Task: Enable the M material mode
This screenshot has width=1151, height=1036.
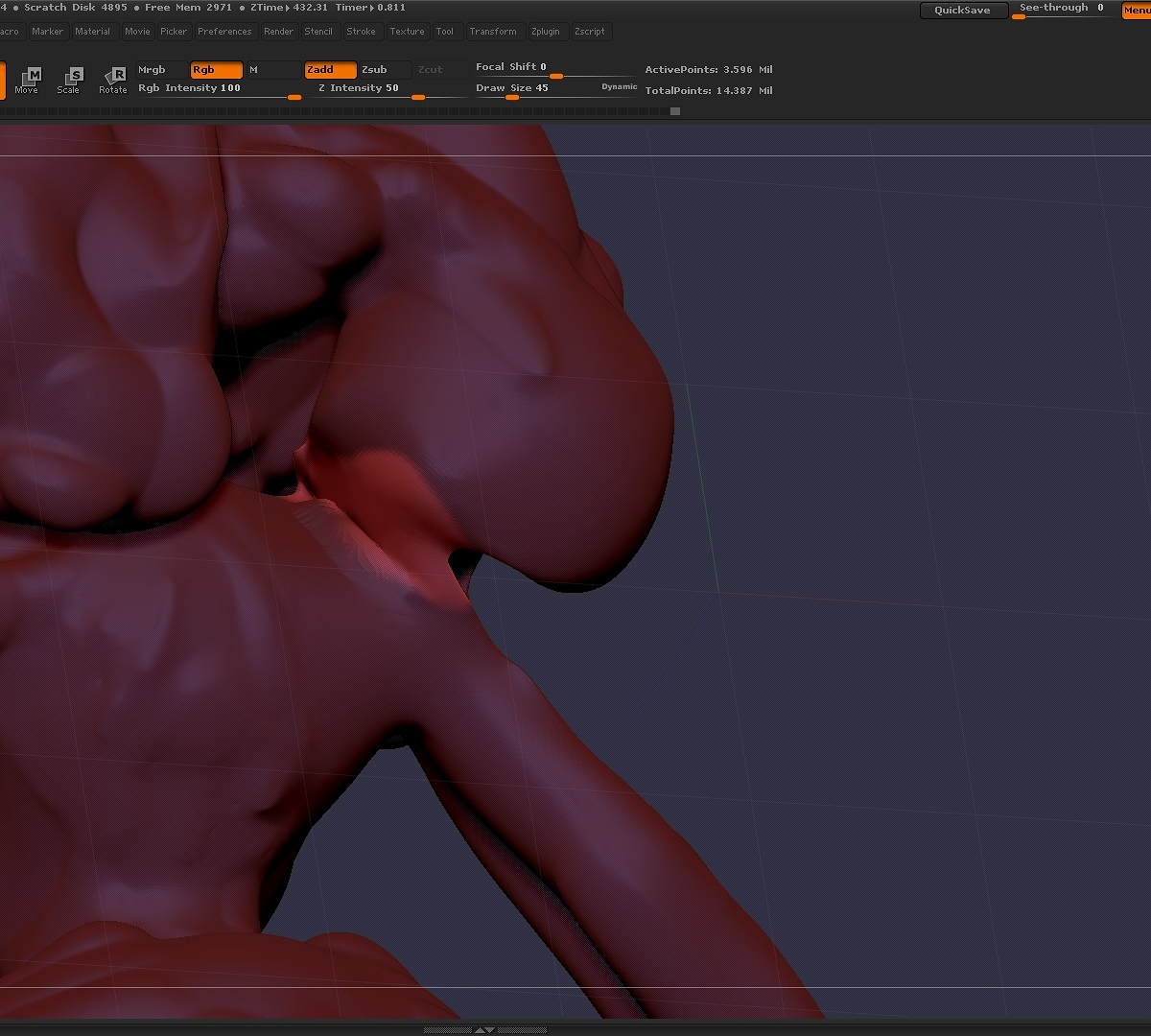Action: coord(272,70)
